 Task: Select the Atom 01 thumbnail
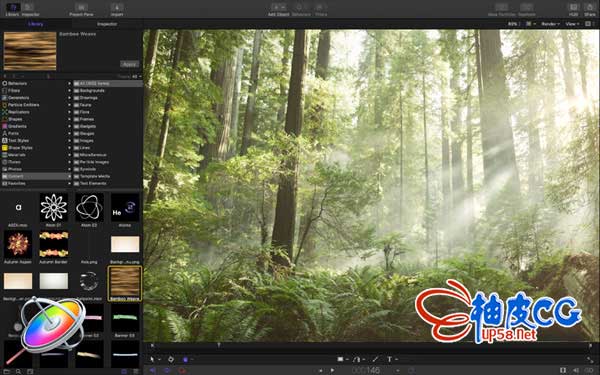point(54,208)
